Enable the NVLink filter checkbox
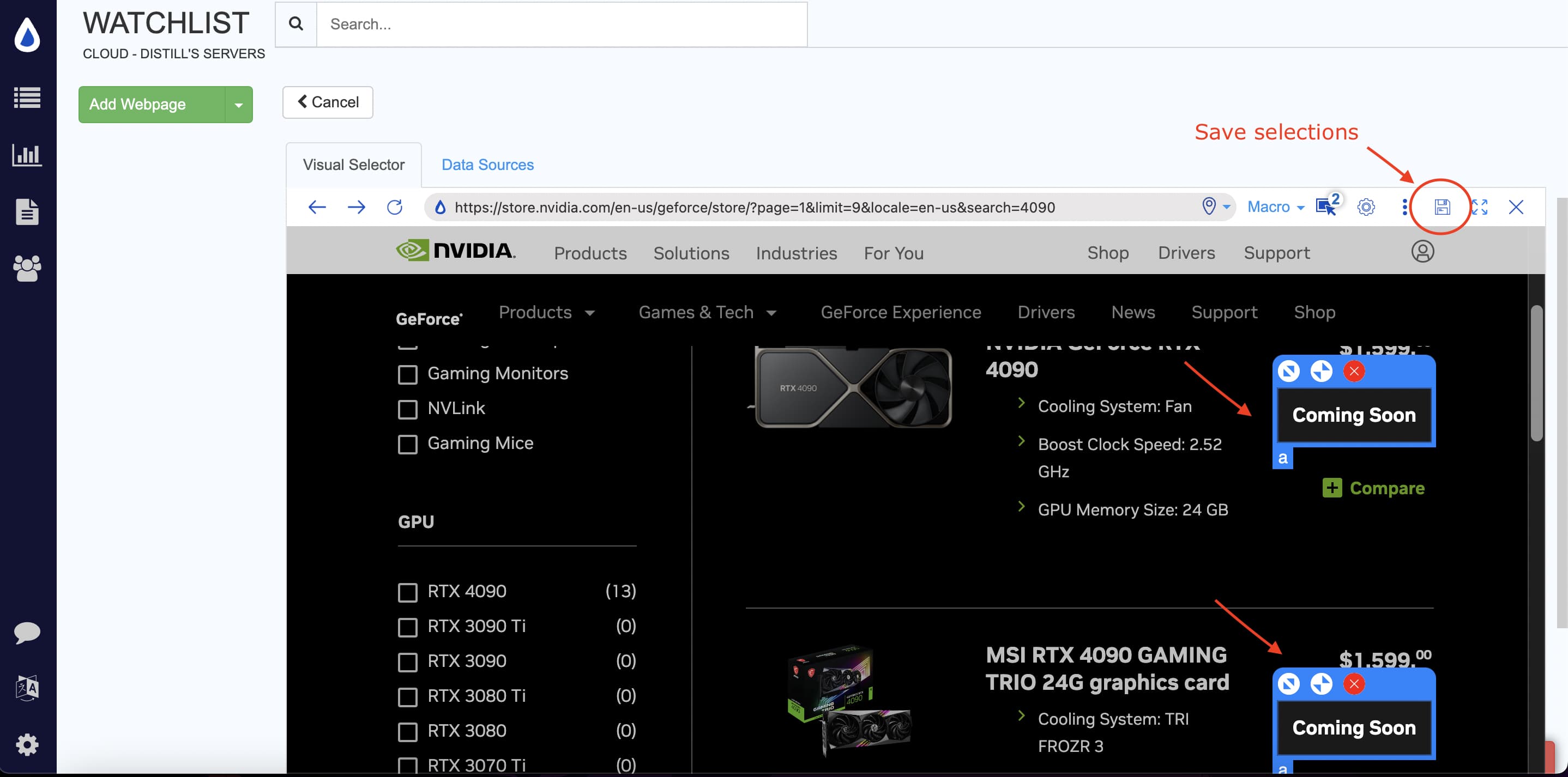 click(x=407, y=409)
